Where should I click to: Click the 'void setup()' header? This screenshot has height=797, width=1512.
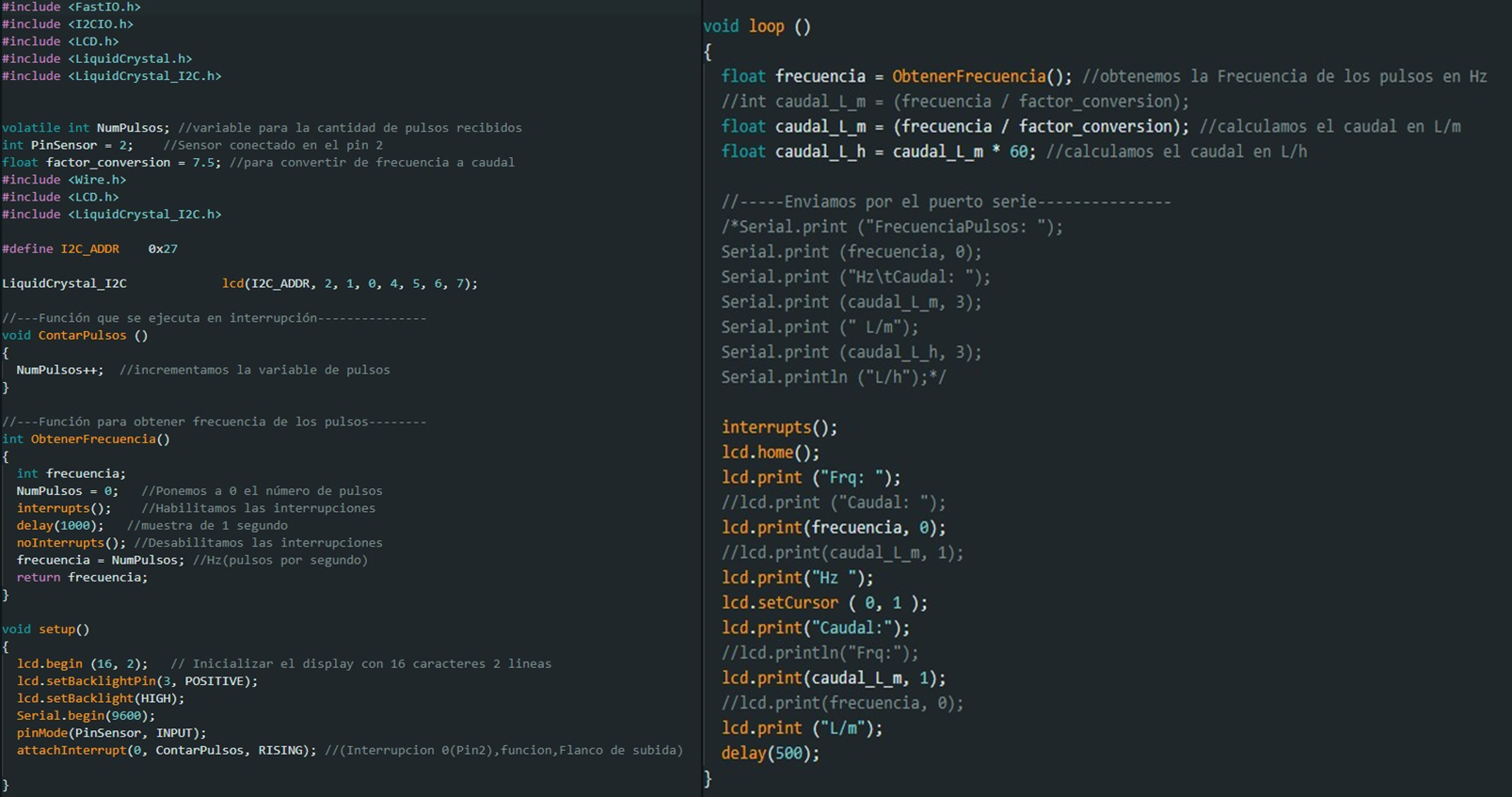click(46, 629)
